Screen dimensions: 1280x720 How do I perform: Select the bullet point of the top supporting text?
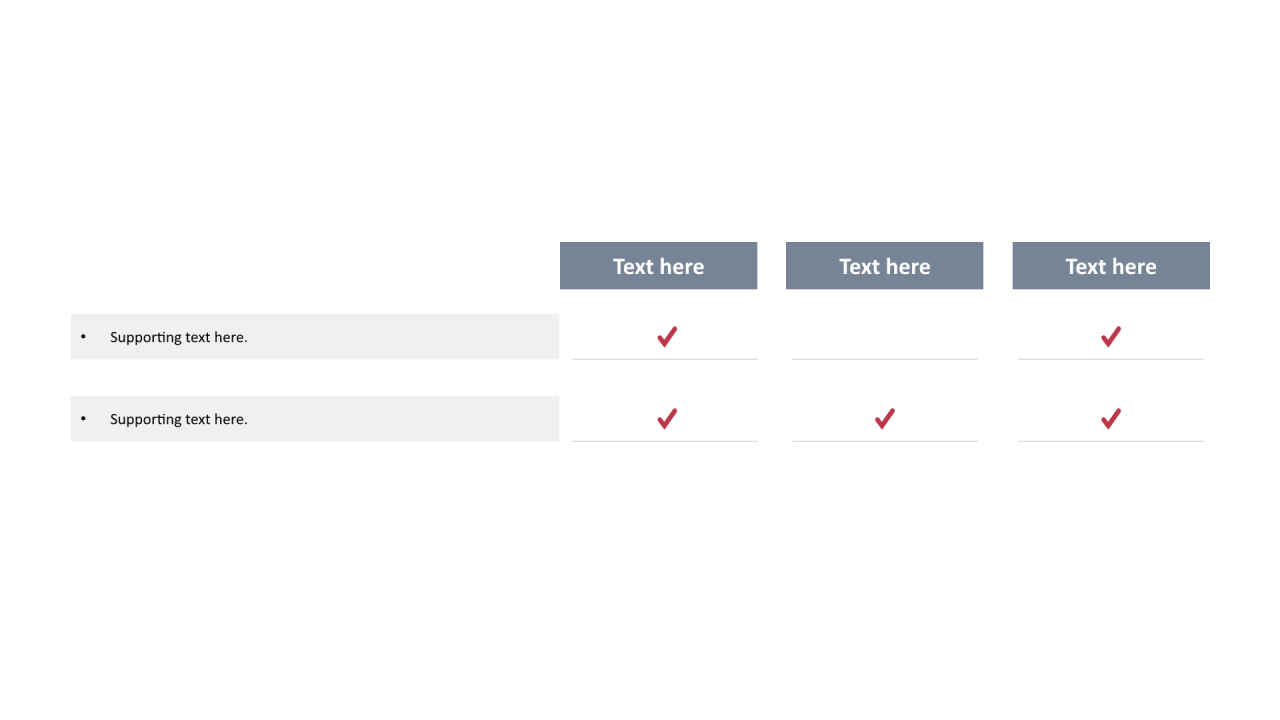(83, 337)
